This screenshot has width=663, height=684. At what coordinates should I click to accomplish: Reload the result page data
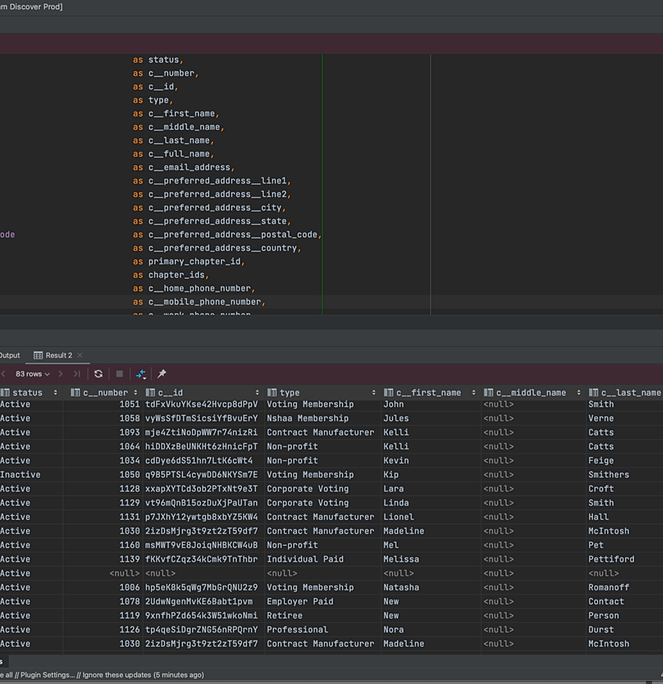pos(98,374)
